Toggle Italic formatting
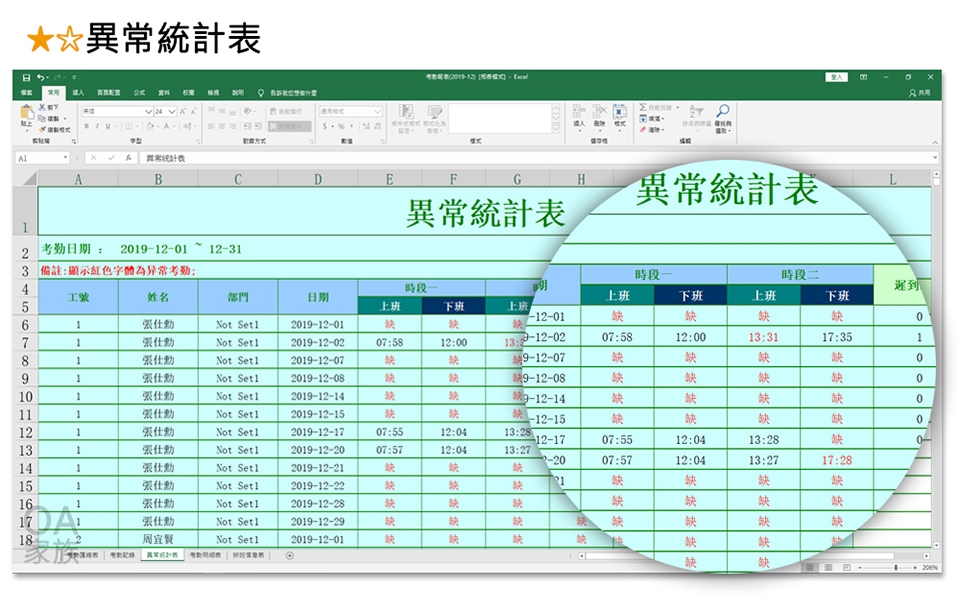 (x=95, y=126)
